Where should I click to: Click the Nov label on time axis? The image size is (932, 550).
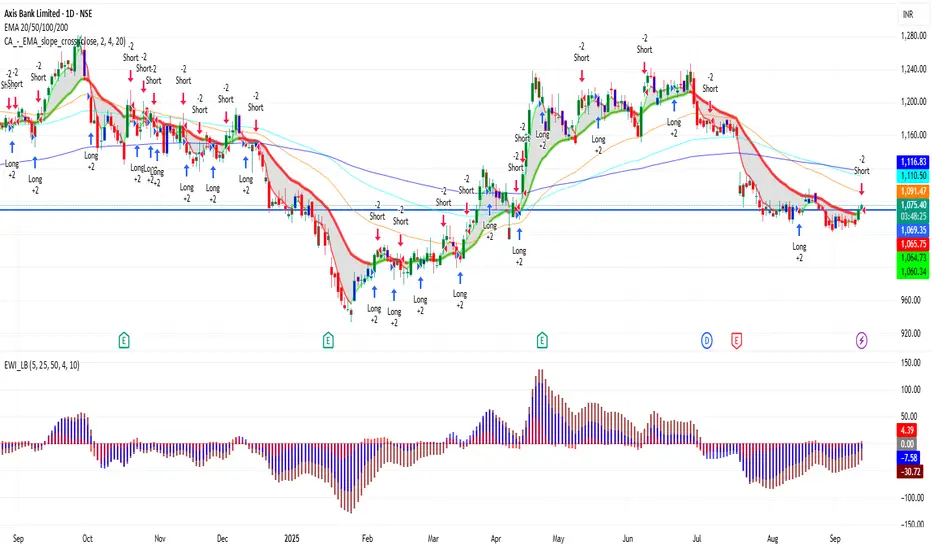pyautogui.click(x=160, y=539)
